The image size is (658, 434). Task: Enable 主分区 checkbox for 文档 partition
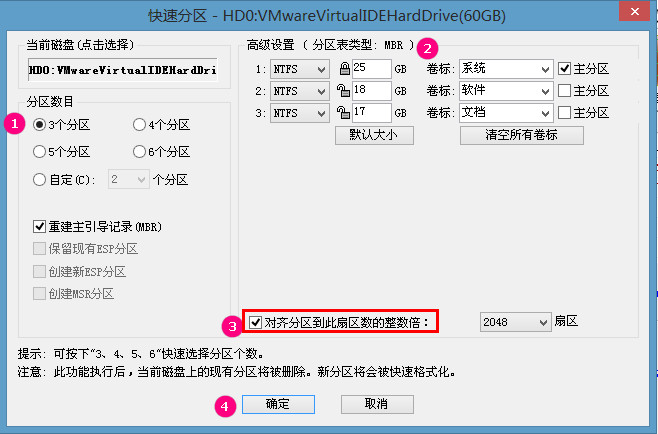pyautogui.click(x=564, y=112)
